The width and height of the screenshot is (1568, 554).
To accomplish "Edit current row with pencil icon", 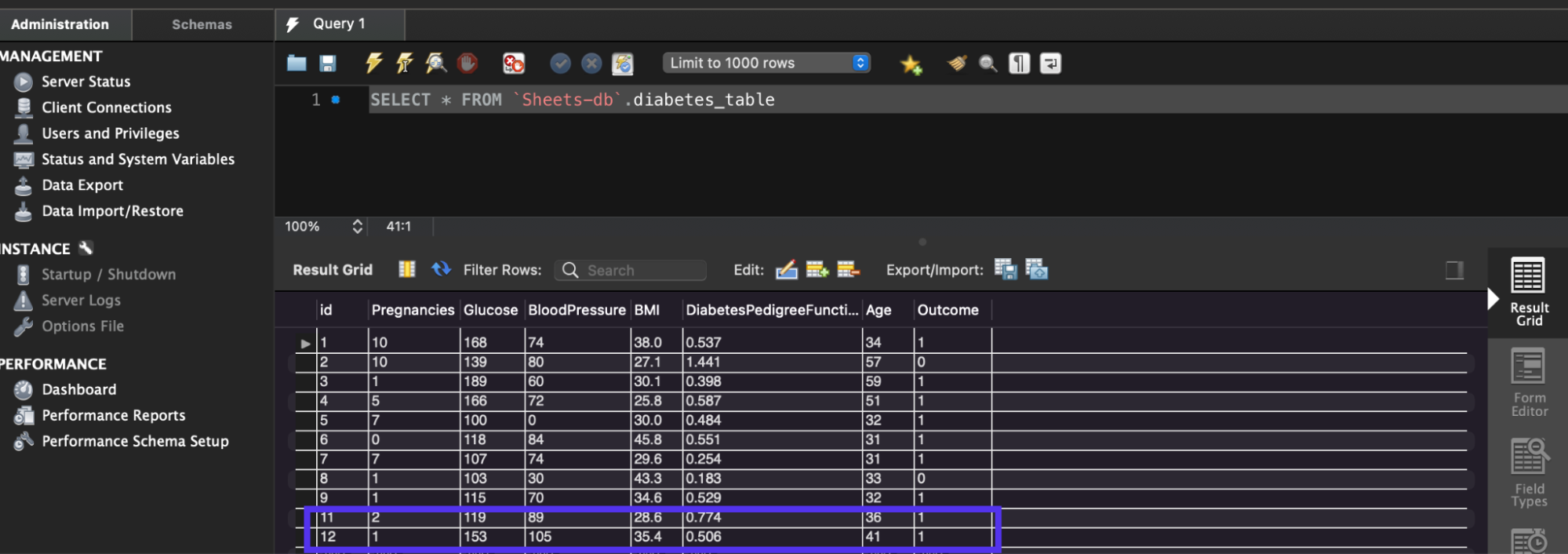I will (786, 270).
